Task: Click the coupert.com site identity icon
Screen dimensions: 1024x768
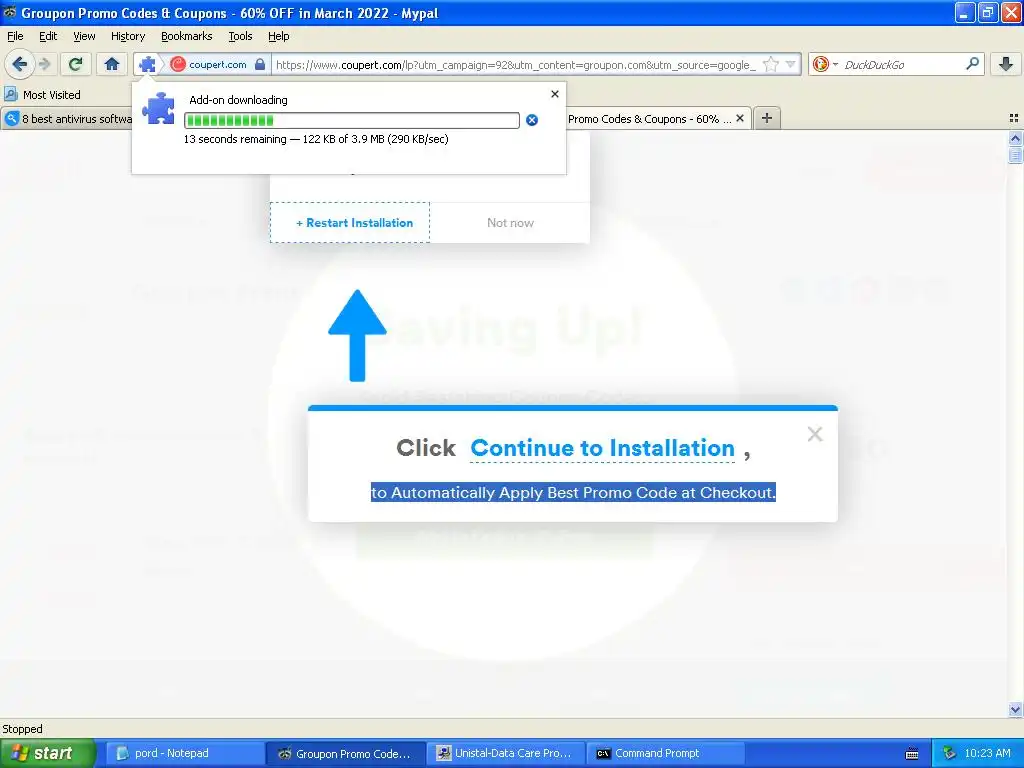Action: (178, 64)
